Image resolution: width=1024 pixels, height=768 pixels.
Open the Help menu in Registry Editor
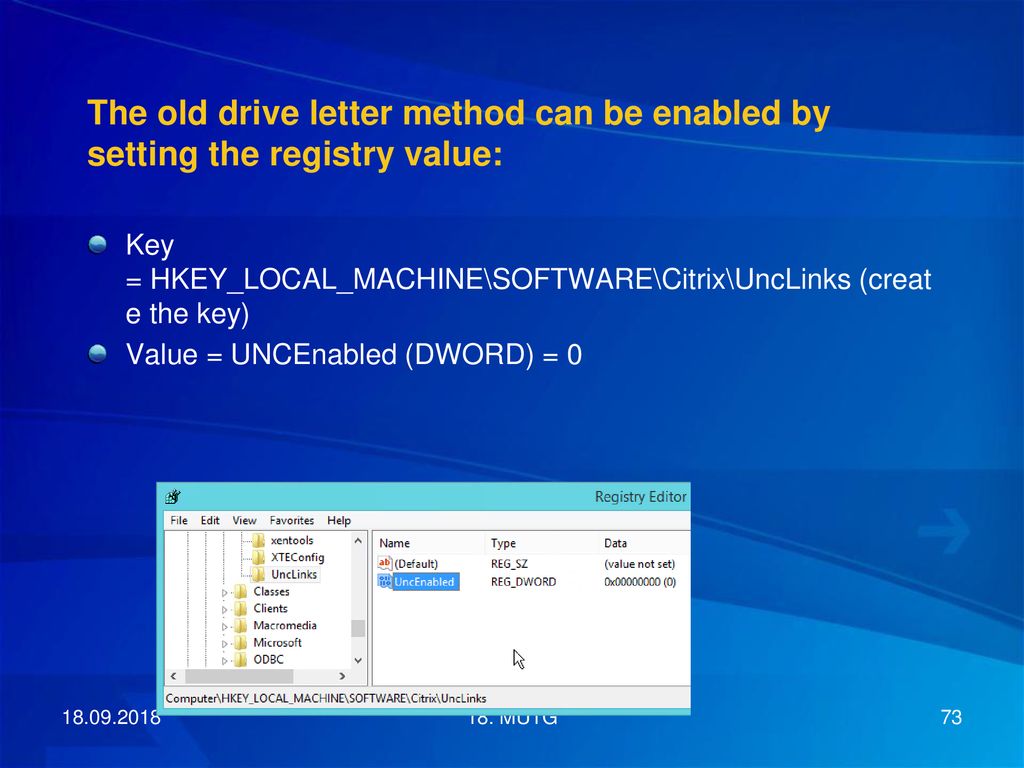339,520
